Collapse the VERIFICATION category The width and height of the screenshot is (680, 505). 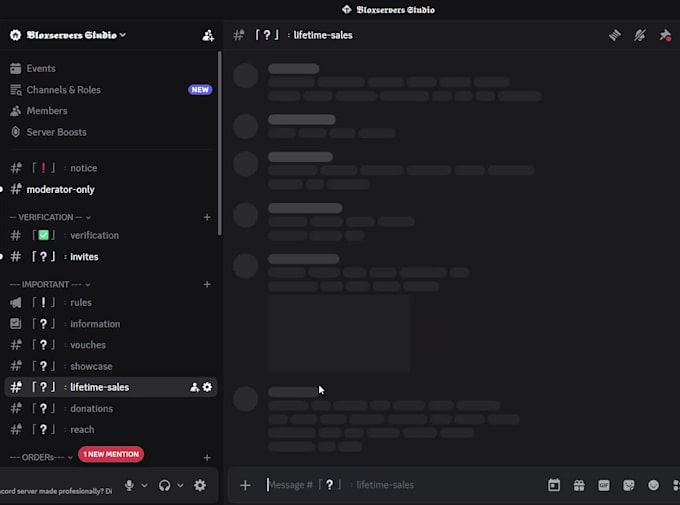pos(50,217)
